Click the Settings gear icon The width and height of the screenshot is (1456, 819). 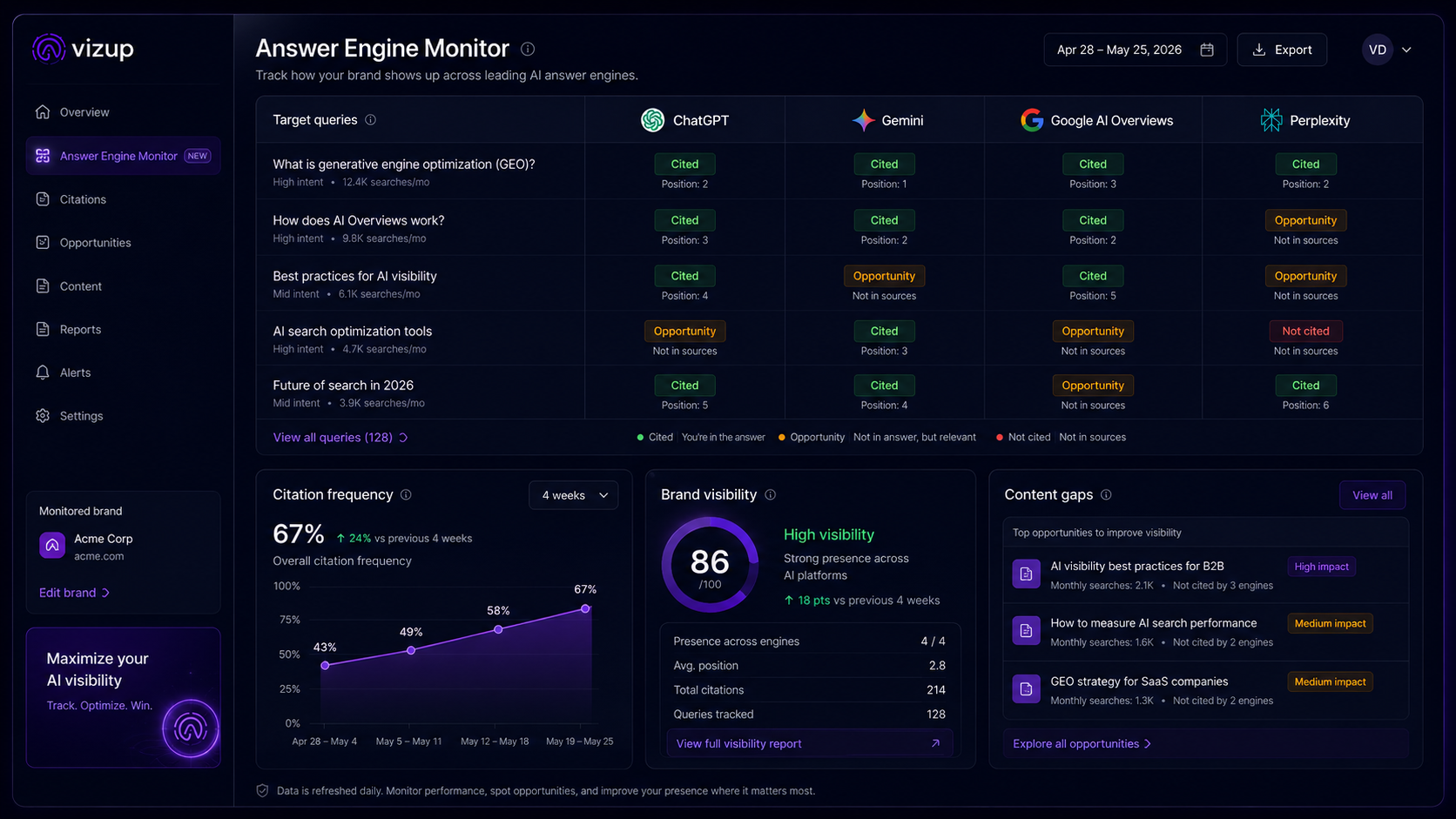point(43,416)
